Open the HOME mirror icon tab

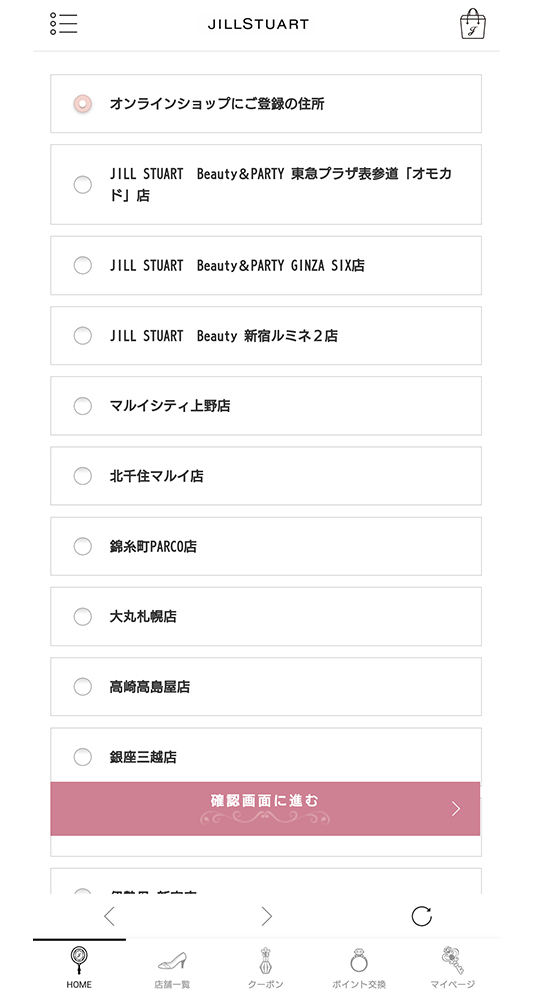pyautogui.click(x=79, y=967)
